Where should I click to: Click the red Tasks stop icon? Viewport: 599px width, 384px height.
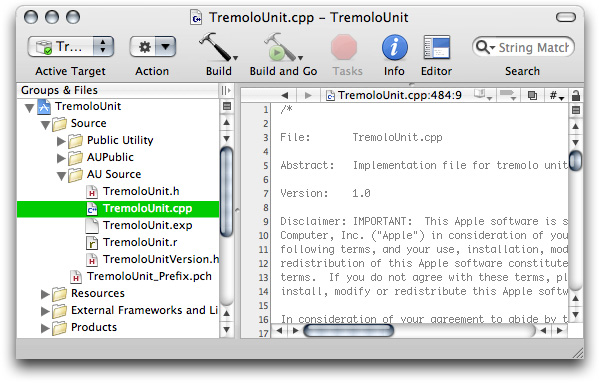click(344, 48)
